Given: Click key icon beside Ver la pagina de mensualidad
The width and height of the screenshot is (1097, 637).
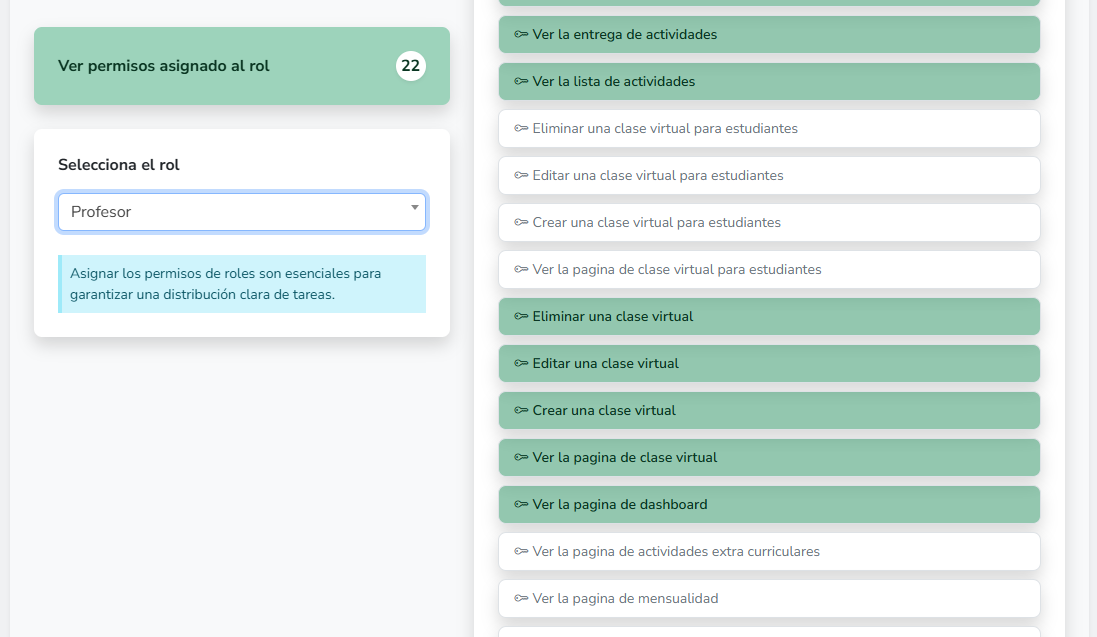Looking at the screenshot, I should [x=521, y=598].
